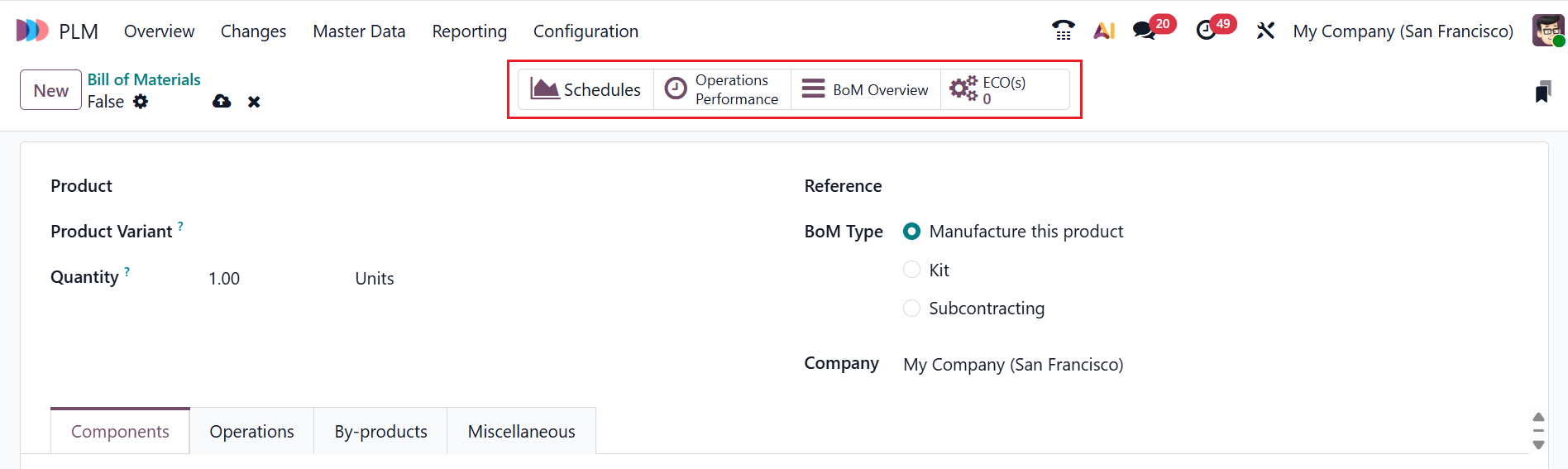1568x469 pixels.
Task: Click the False record name text
Action: click(x=106, y=102)
